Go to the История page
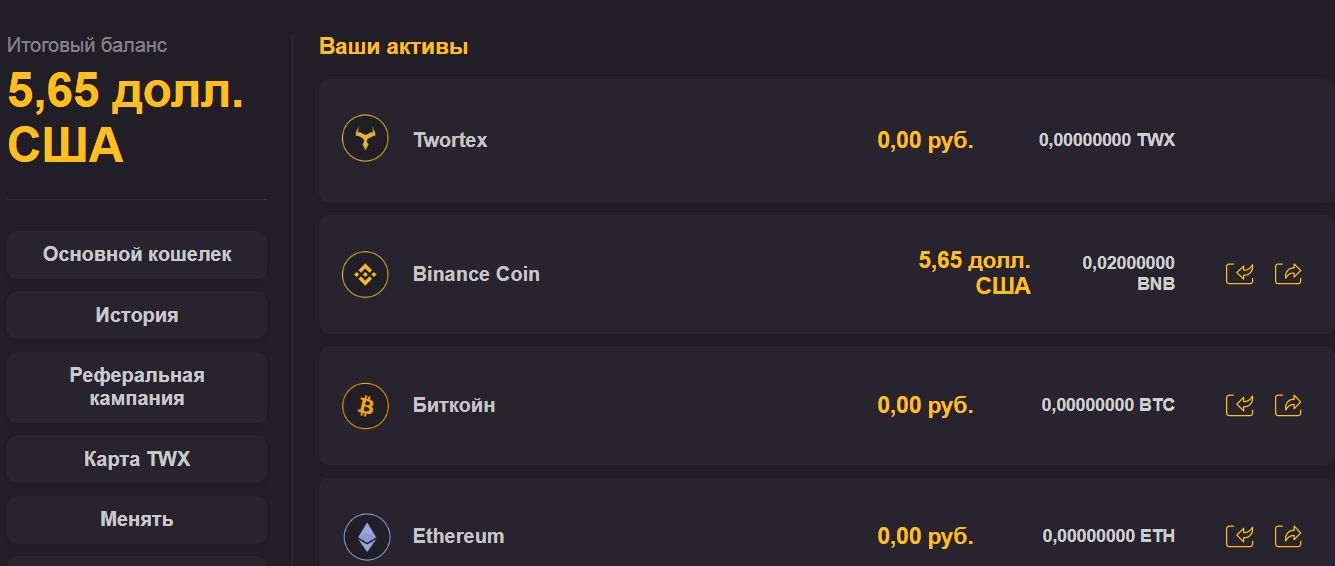Viewport: 1335px width, 566px height. click(137, 315)
